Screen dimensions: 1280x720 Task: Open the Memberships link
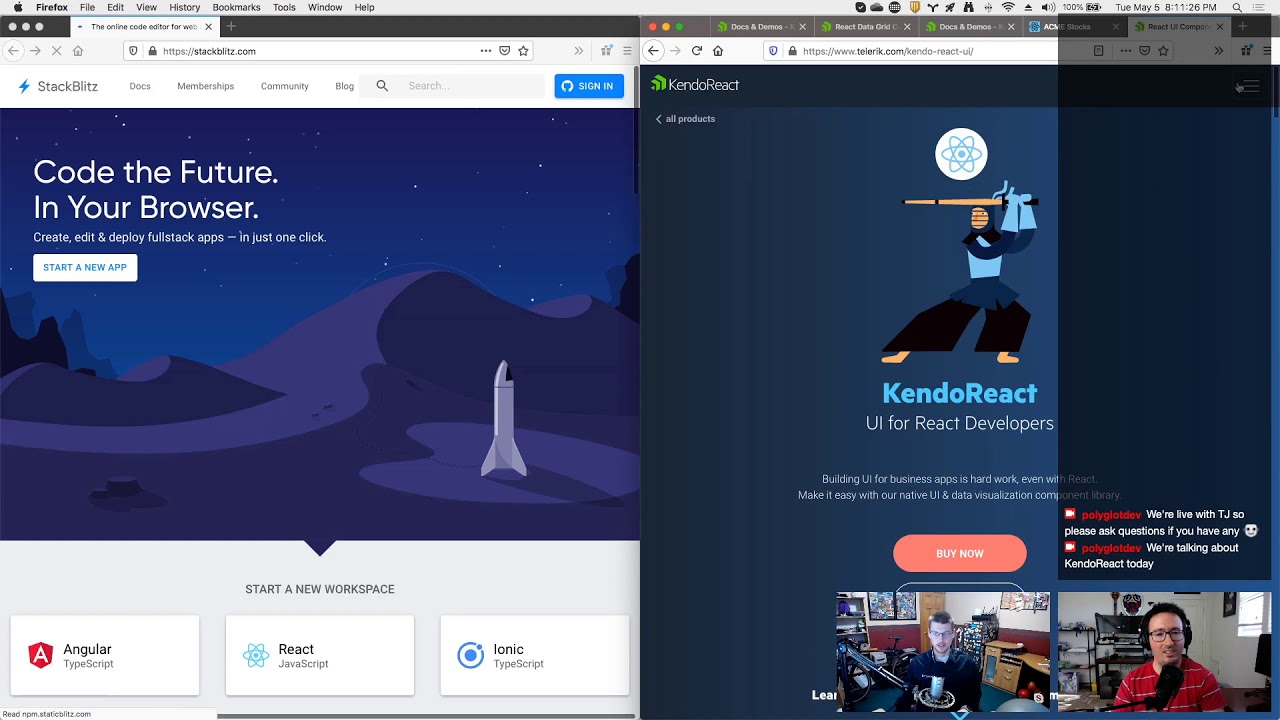(x=205, y=86)
